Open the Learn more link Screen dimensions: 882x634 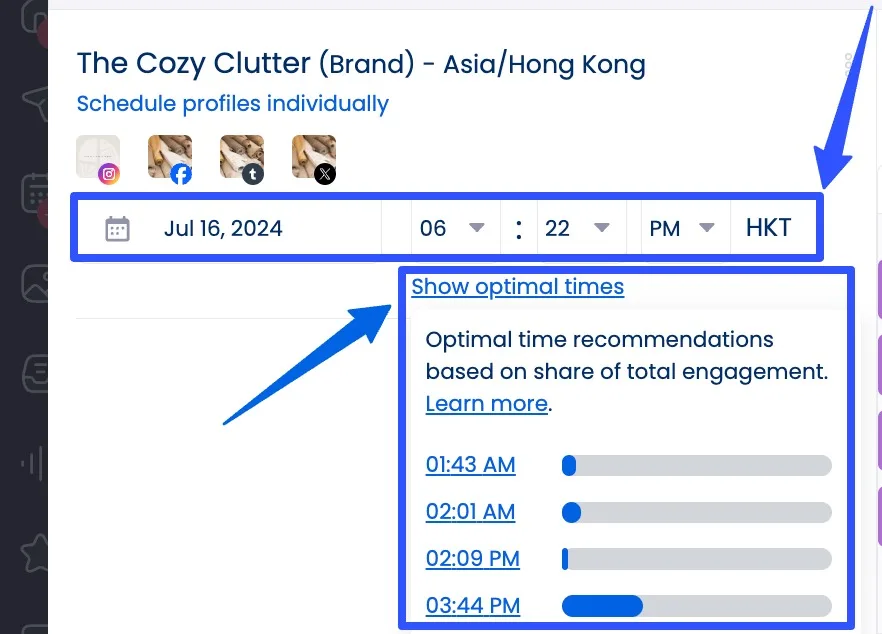tap(485, 403)
